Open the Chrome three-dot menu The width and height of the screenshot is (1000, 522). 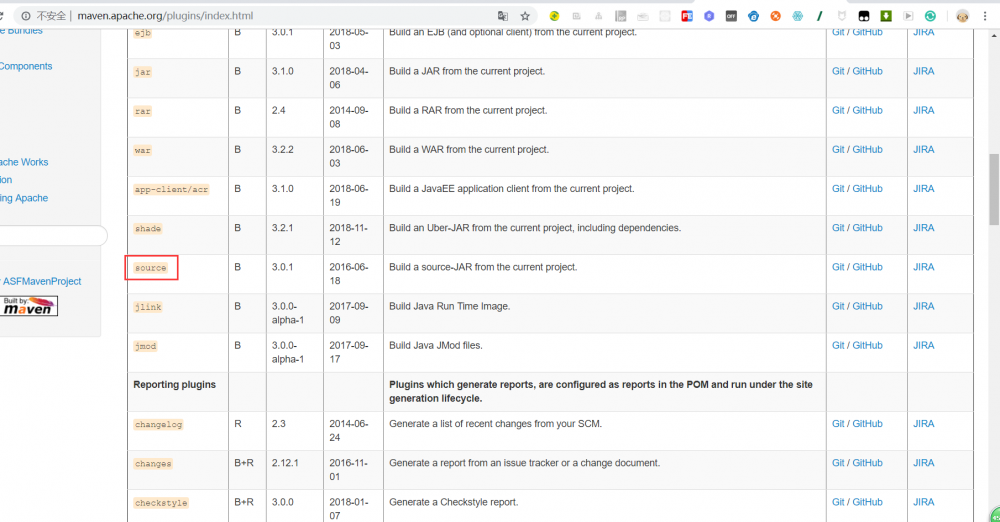pos(985,16)
